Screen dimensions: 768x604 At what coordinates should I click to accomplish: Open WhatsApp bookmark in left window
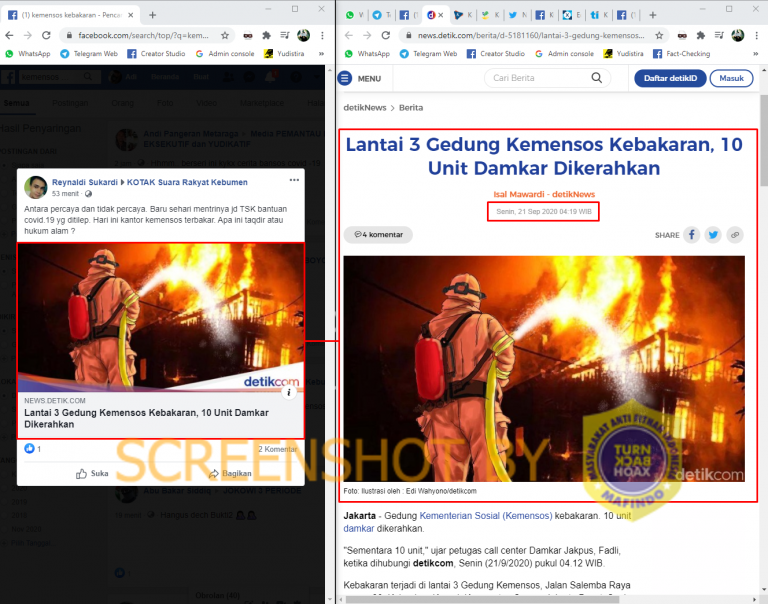(x=28, y=54)
